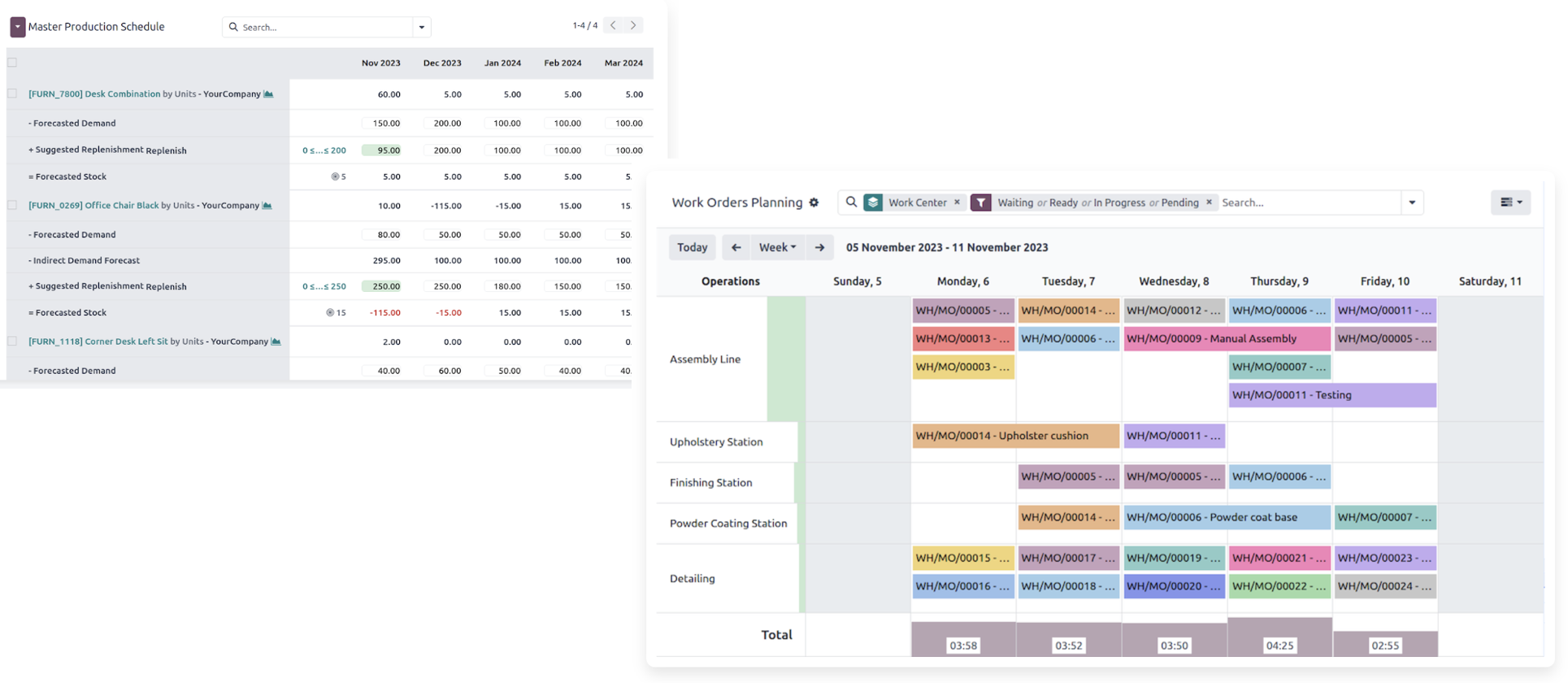The image size is (1568, 683).
Task: Select the Desk Combination row checkbox
Action: pyautogui.click(x=12, y=94)
